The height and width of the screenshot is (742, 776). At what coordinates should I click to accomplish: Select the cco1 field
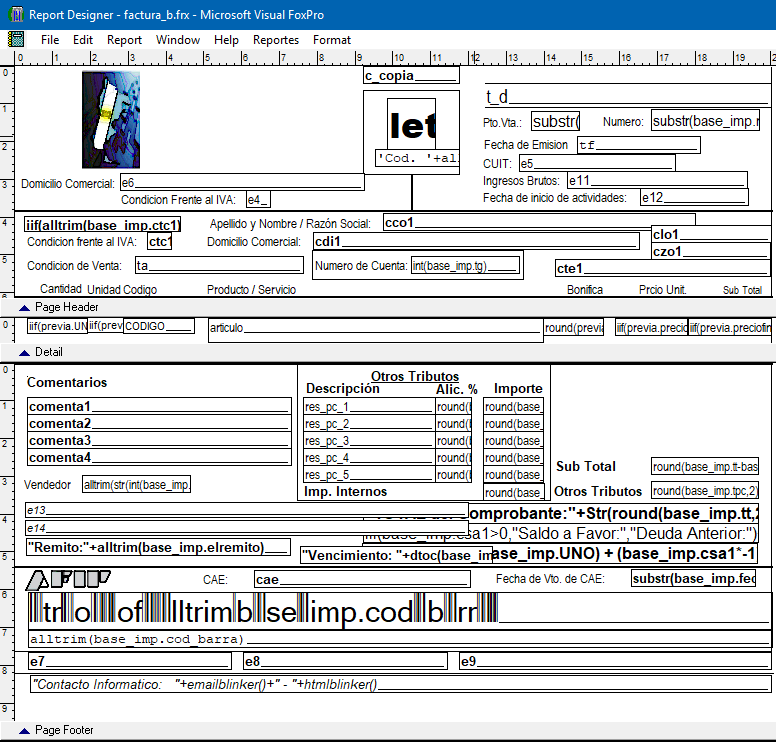coord(539,222)
